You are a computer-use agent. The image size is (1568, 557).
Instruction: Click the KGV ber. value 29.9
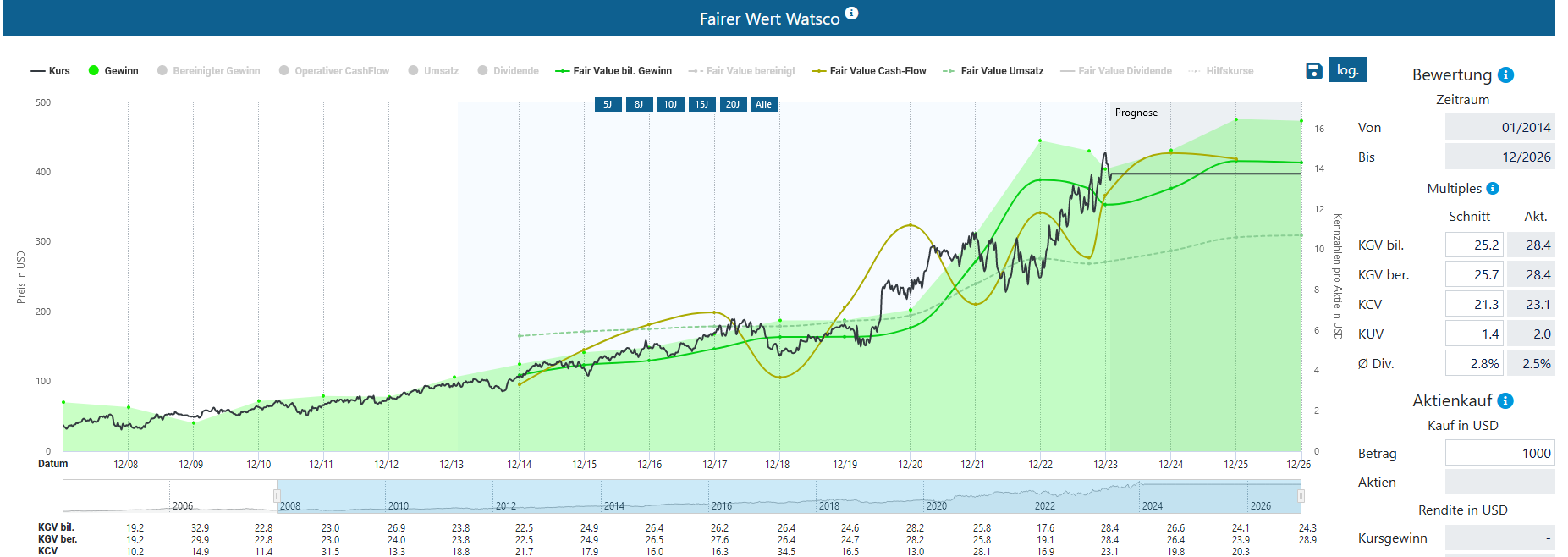pos(200,539)
